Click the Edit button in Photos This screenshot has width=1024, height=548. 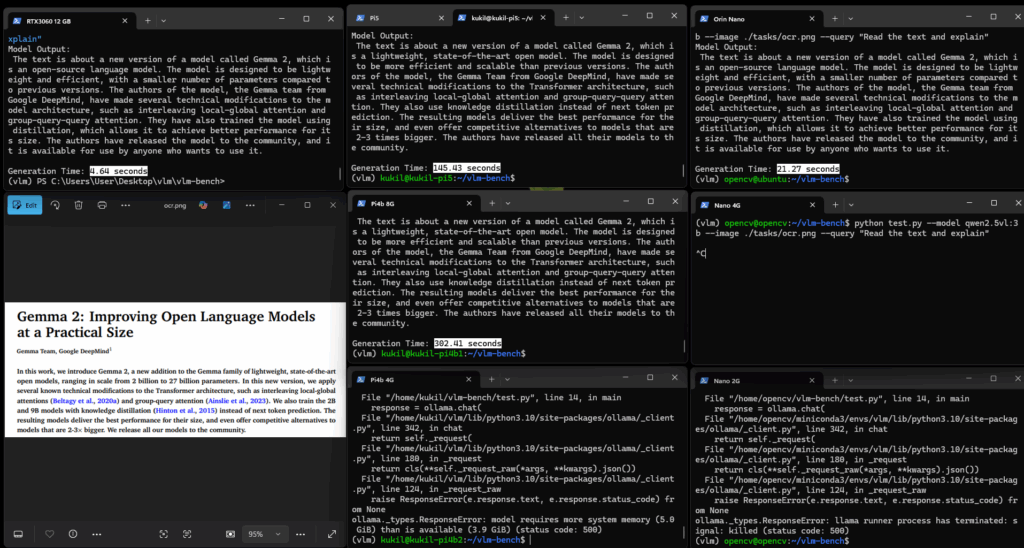(25, 204)
